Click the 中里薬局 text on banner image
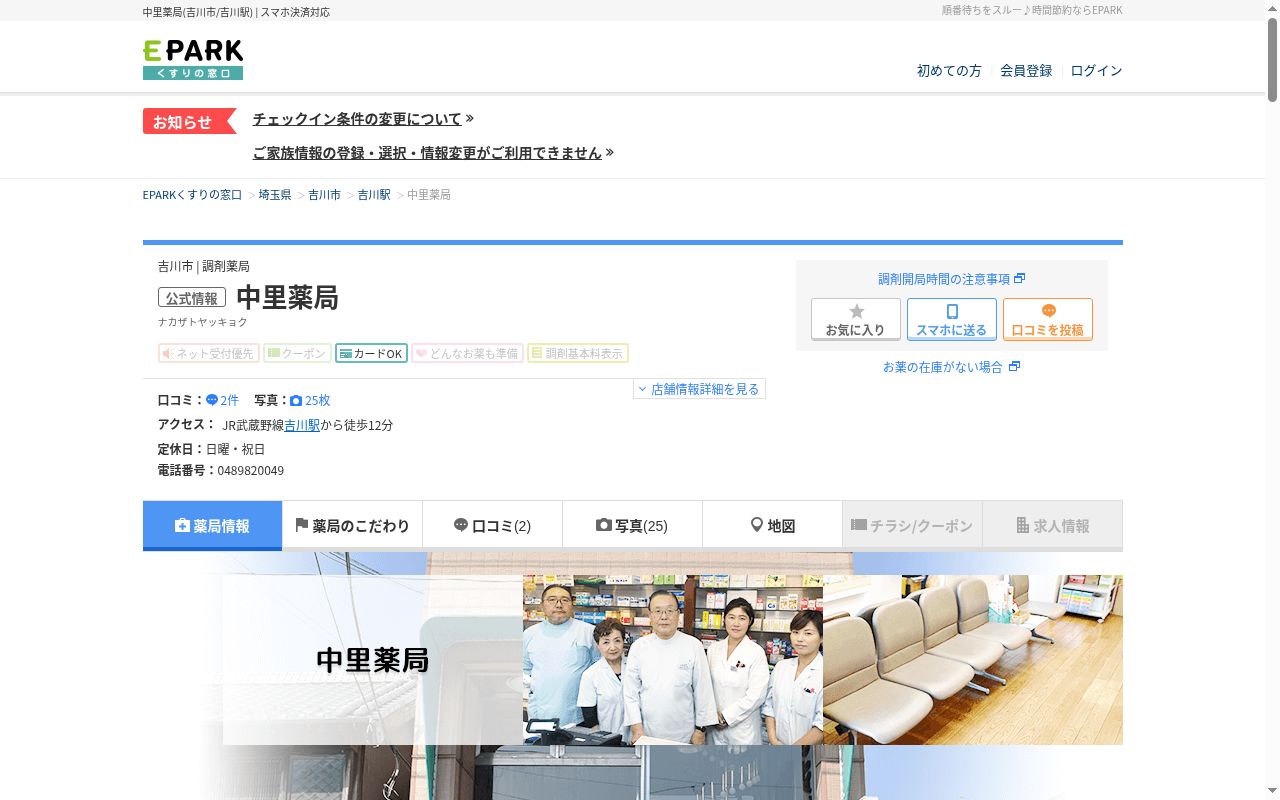The height and width of the screenshot is (800, 1280). click(373, 660)
